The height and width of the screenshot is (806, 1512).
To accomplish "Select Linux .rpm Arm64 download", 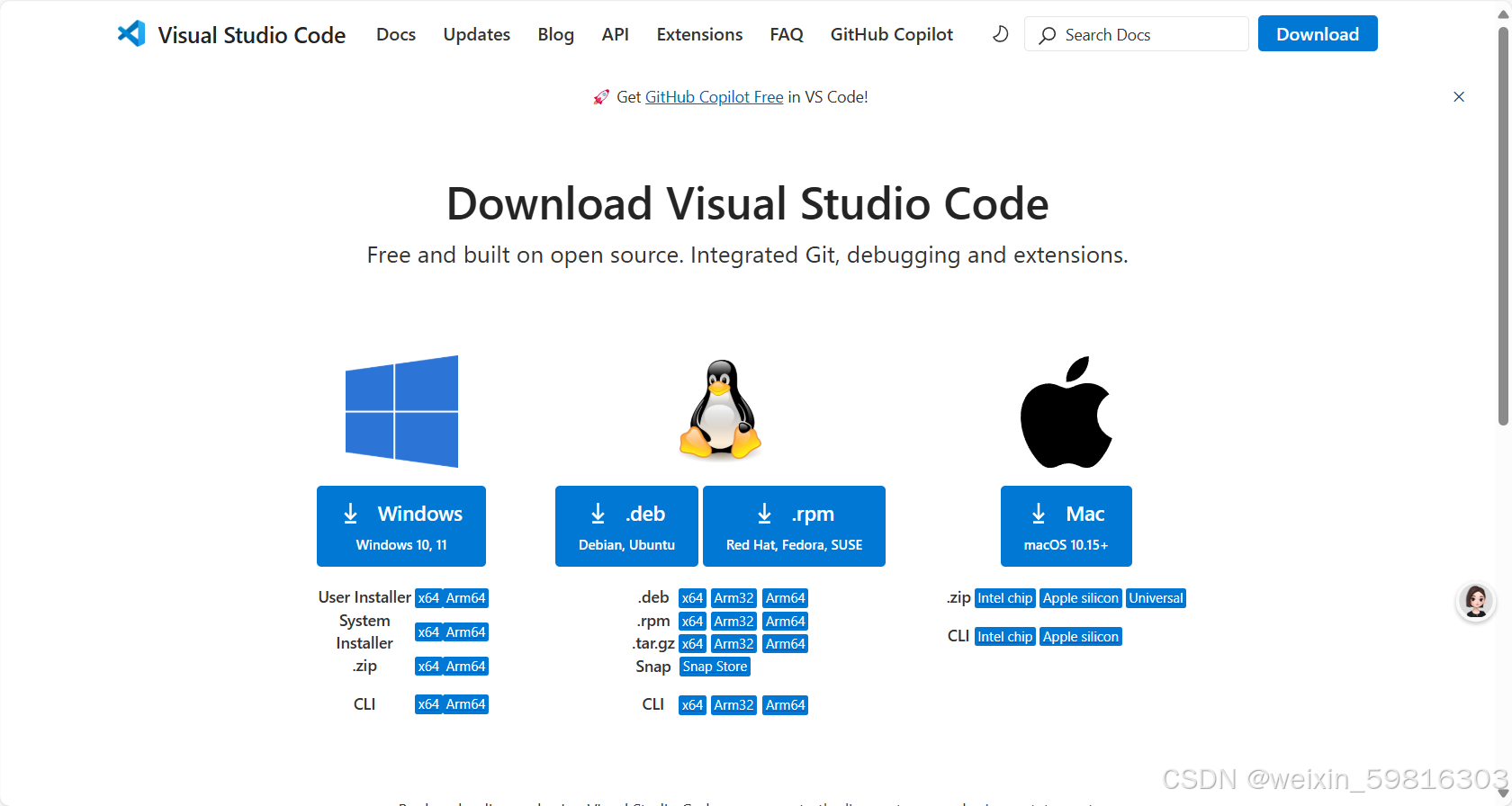I will tap(785, 622).
